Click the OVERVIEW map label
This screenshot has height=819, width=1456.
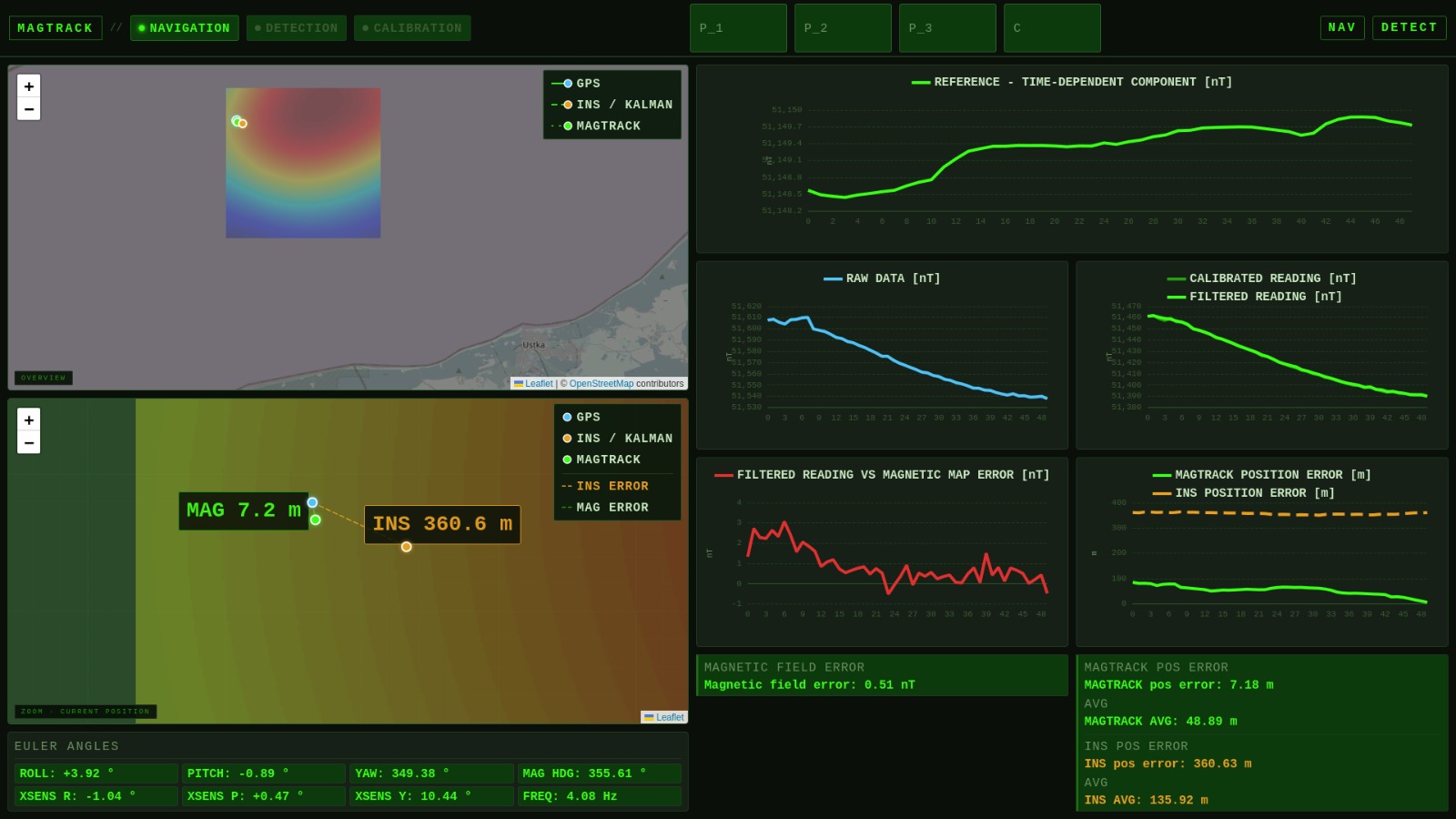[44, 378]
